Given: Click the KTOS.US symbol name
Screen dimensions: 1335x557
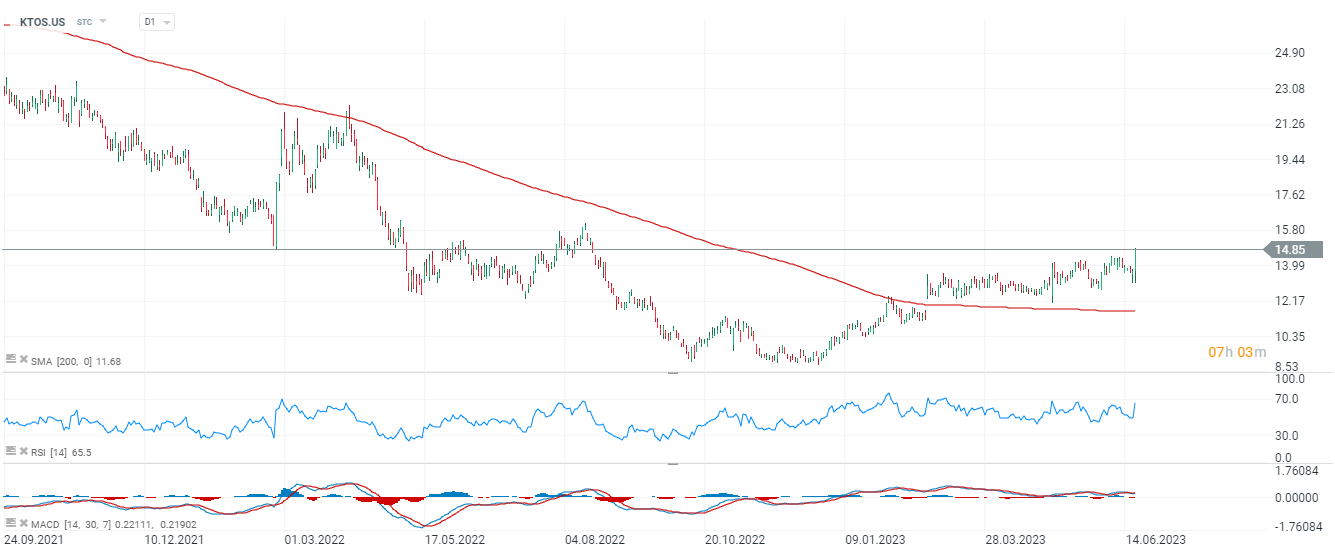Looking at the screenshot, I should coord(43,21).
